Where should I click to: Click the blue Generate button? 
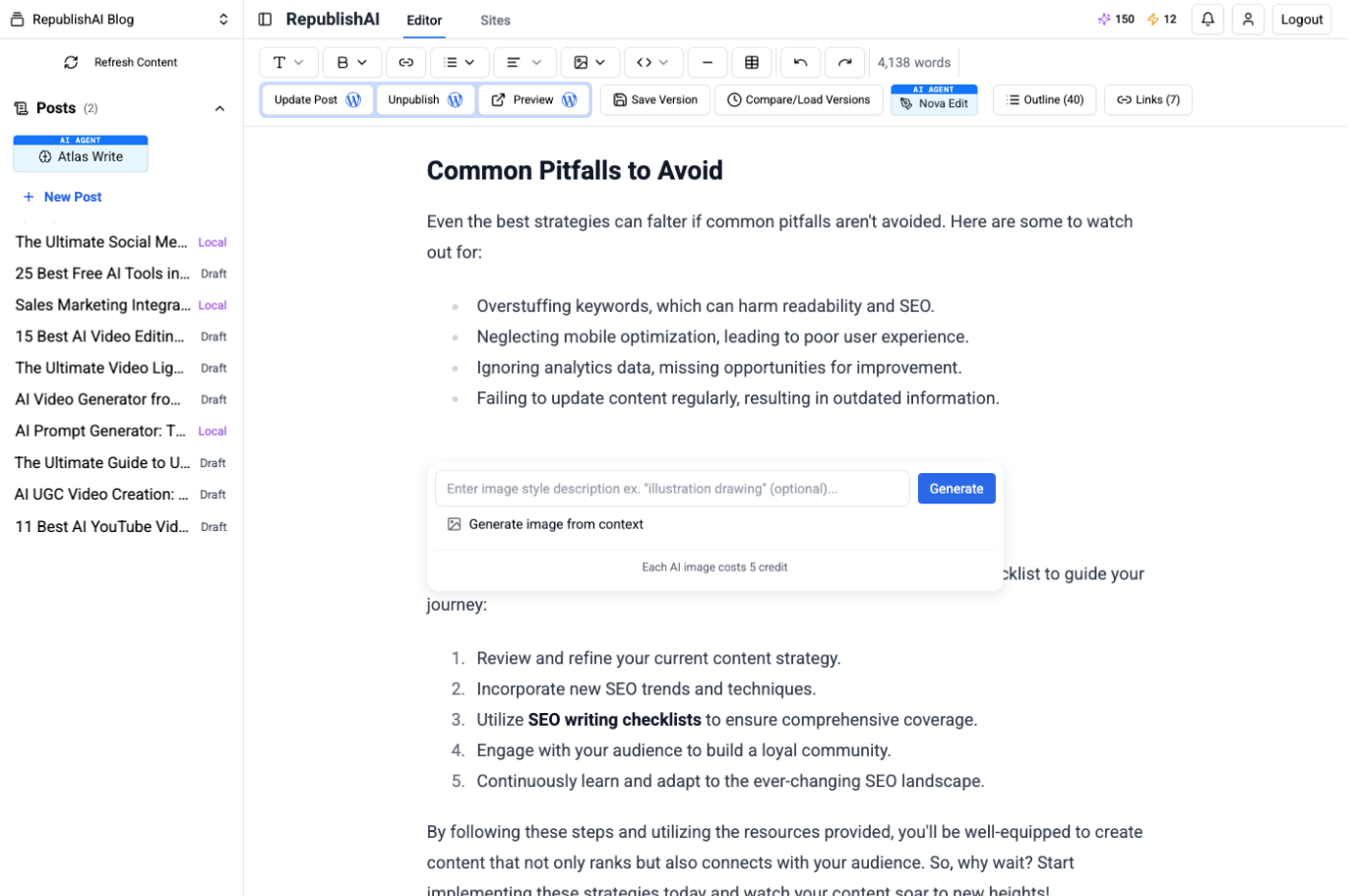click(957, 489)
